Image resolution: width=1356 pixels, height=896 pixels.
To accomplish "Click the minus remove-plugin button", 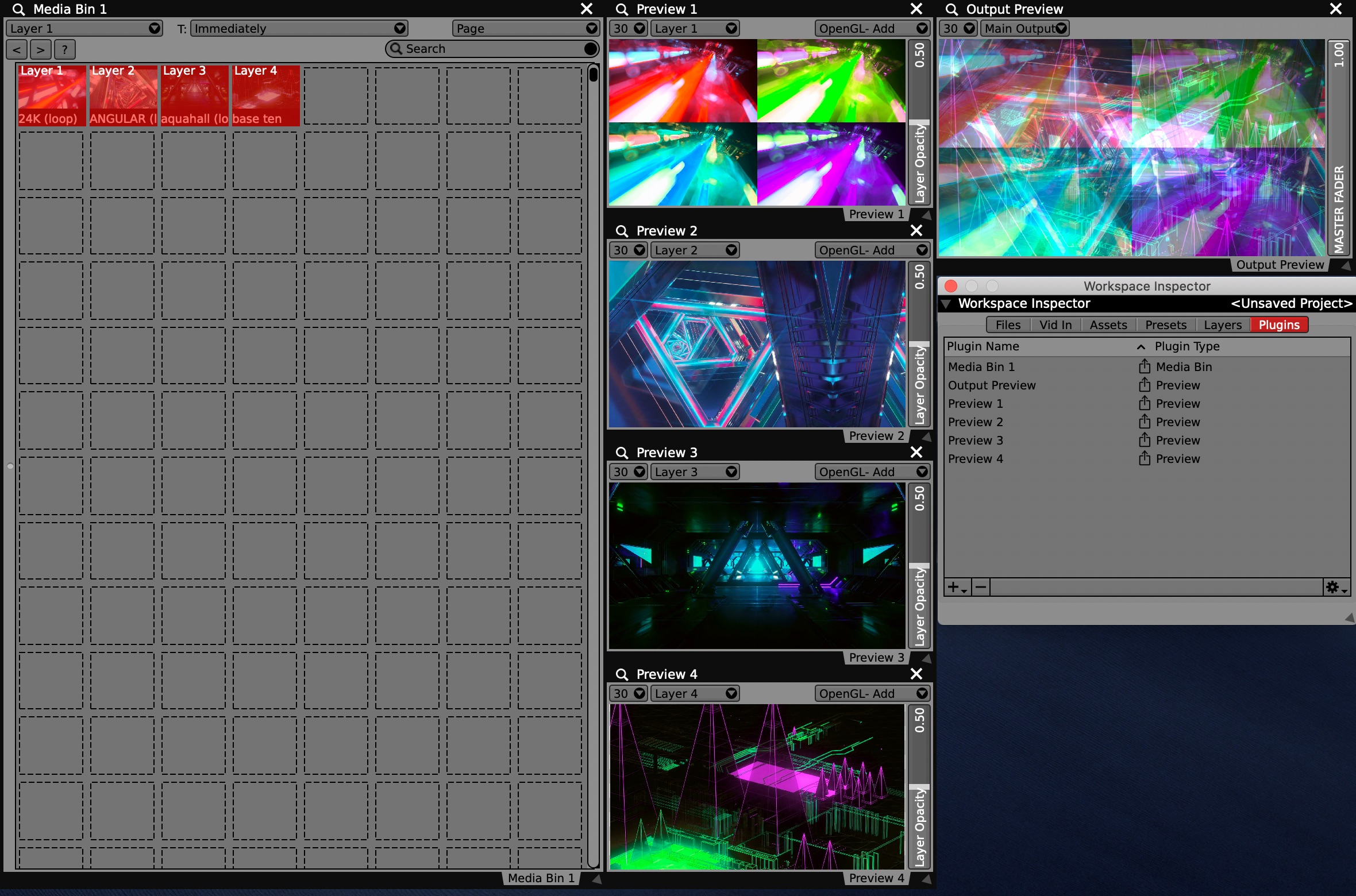I will click(981, 587).
